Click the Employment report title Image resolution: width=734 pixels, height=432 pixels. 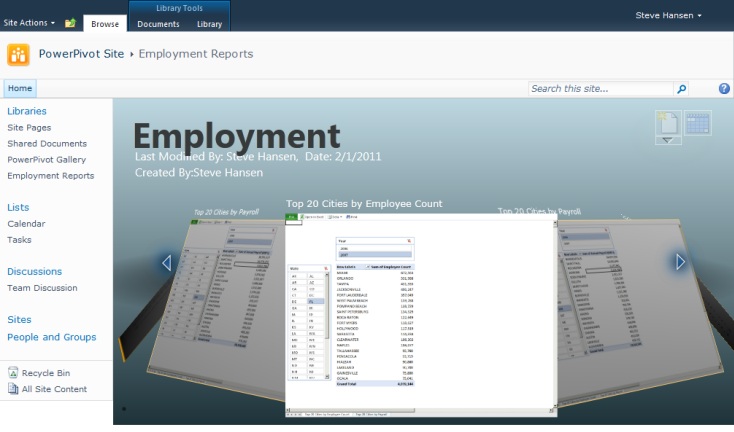click(x=237, y=136)
